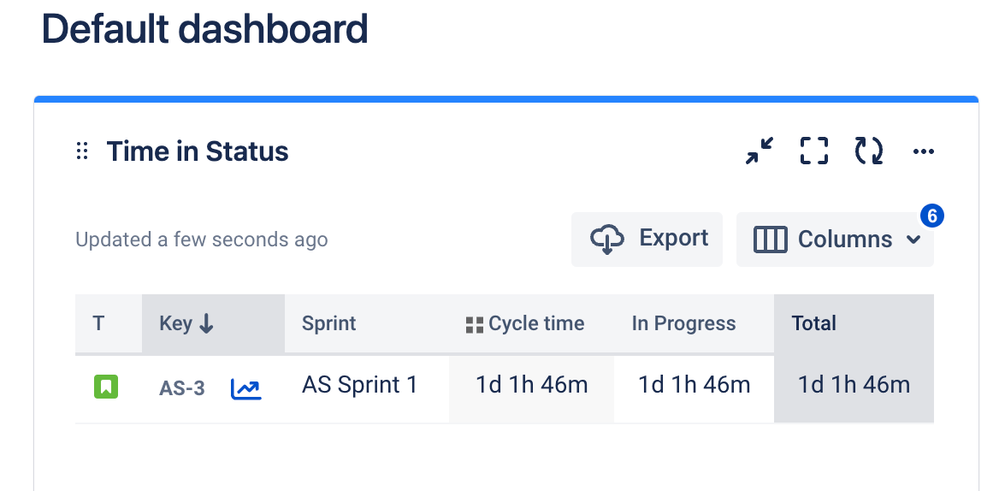Click the Sprint column header

329,324
